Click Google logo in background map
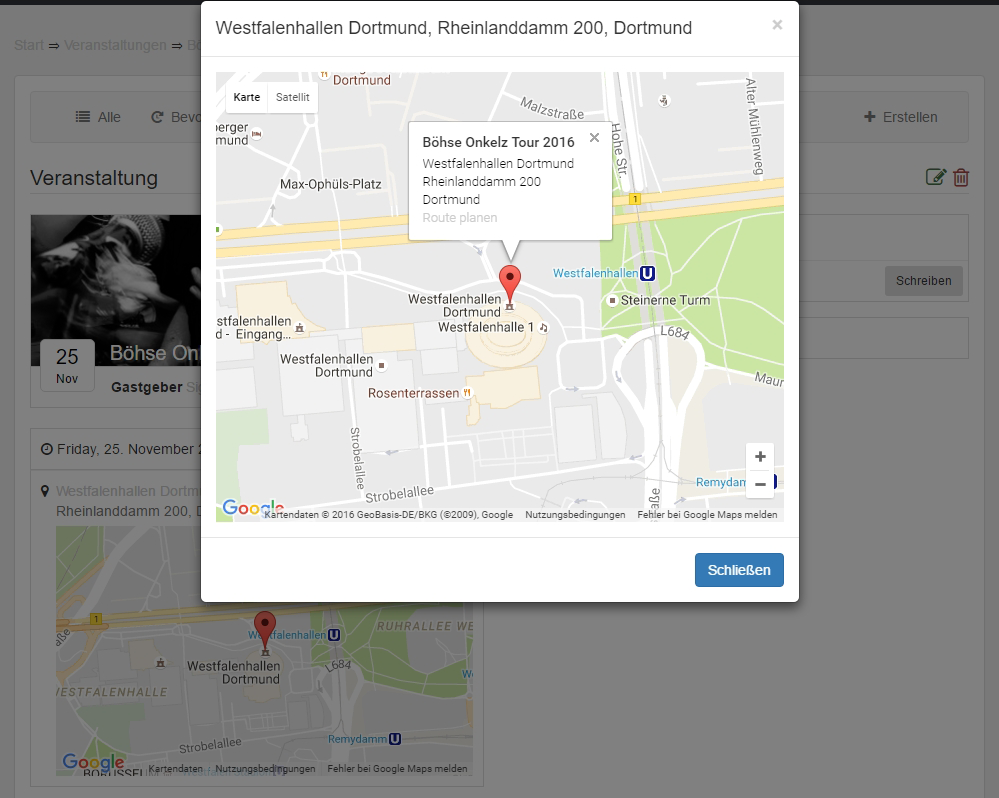999x798 pixels. click(93, 762)
